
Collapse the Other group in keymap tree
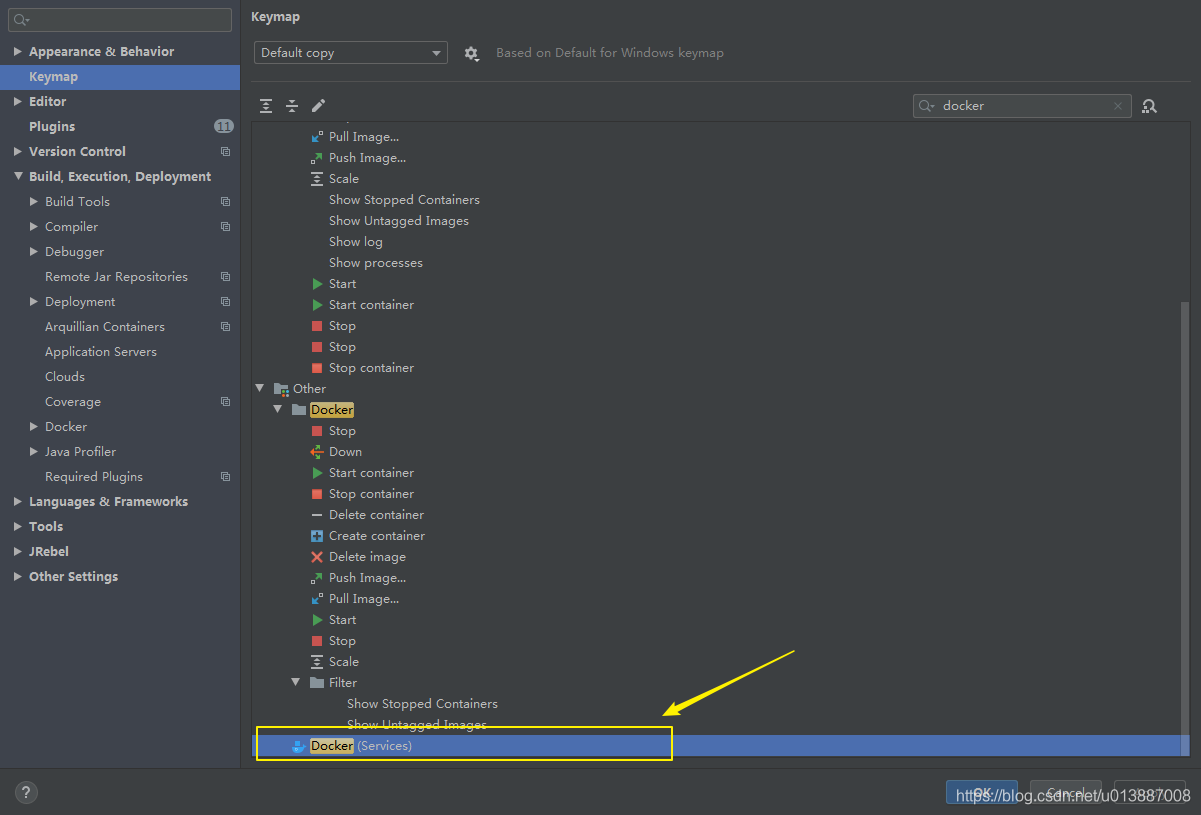[x=260, y=389]
